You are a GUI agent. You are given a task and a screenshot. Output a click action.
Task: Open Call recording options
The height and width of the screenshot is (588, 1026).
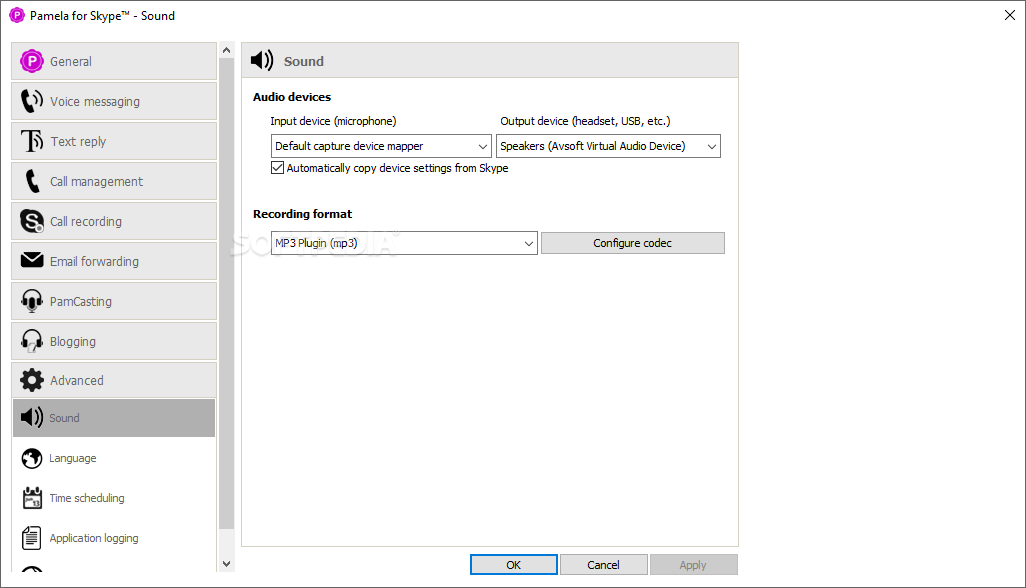(114, 221)
